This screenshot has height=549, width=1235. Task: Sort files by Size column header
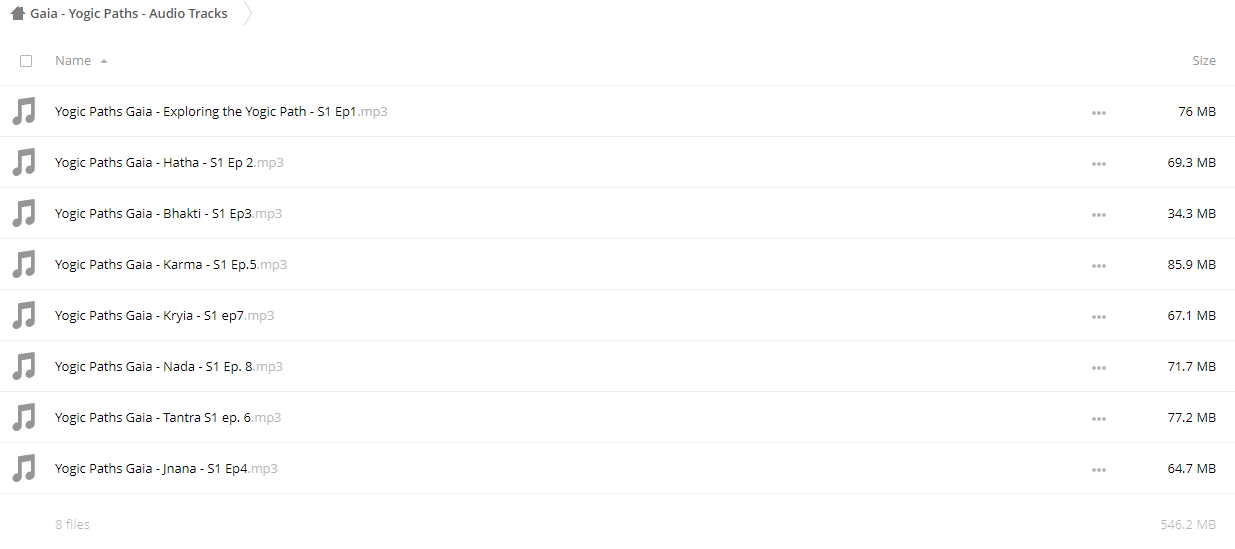pos(1204,61)
